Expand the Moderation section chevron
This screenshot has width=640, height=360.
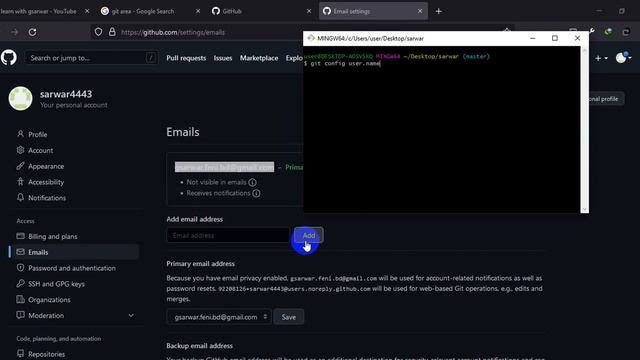131,316
